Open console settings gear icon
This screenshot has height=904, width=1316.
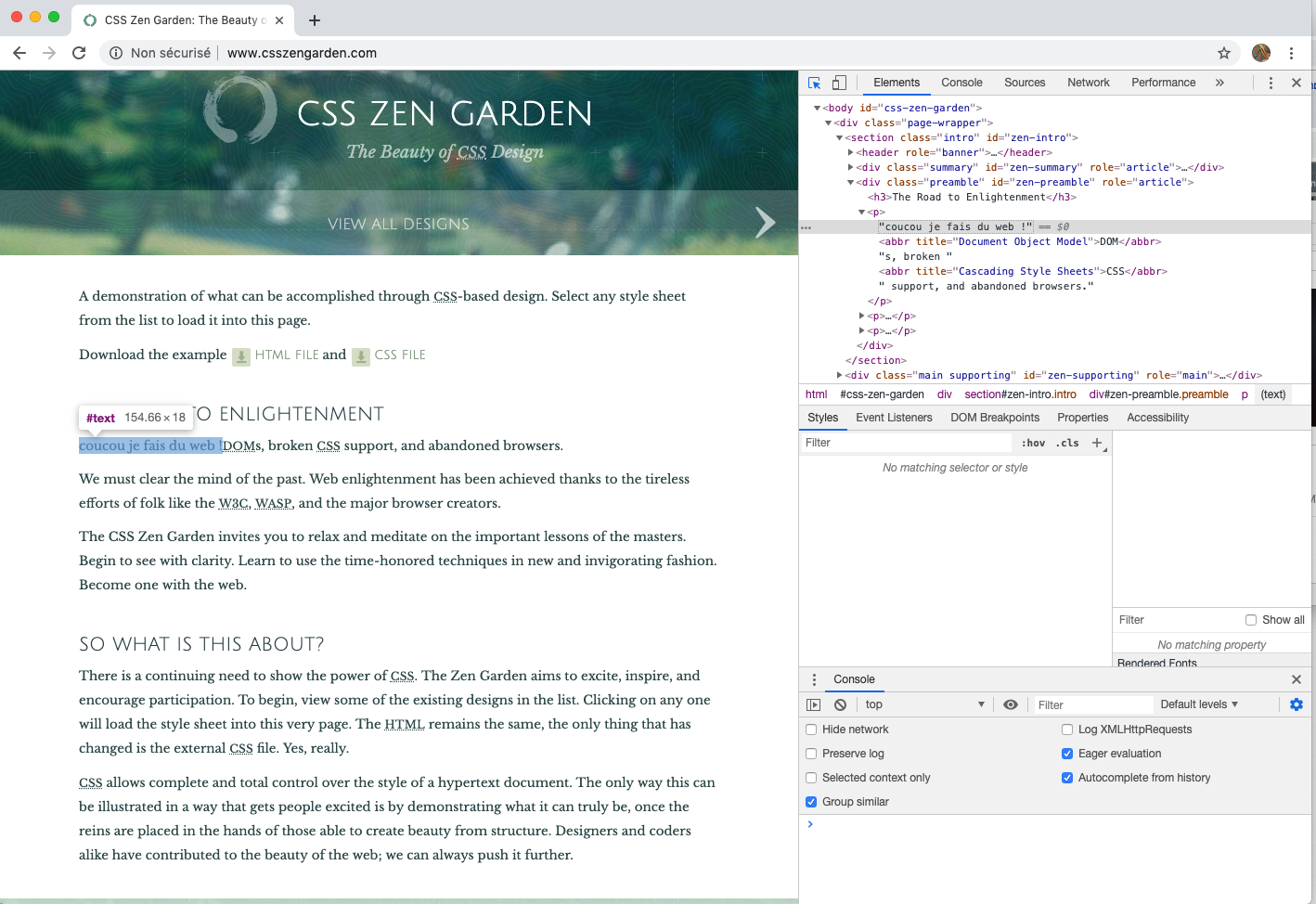pyautogui.click(x=1297, y=704)
